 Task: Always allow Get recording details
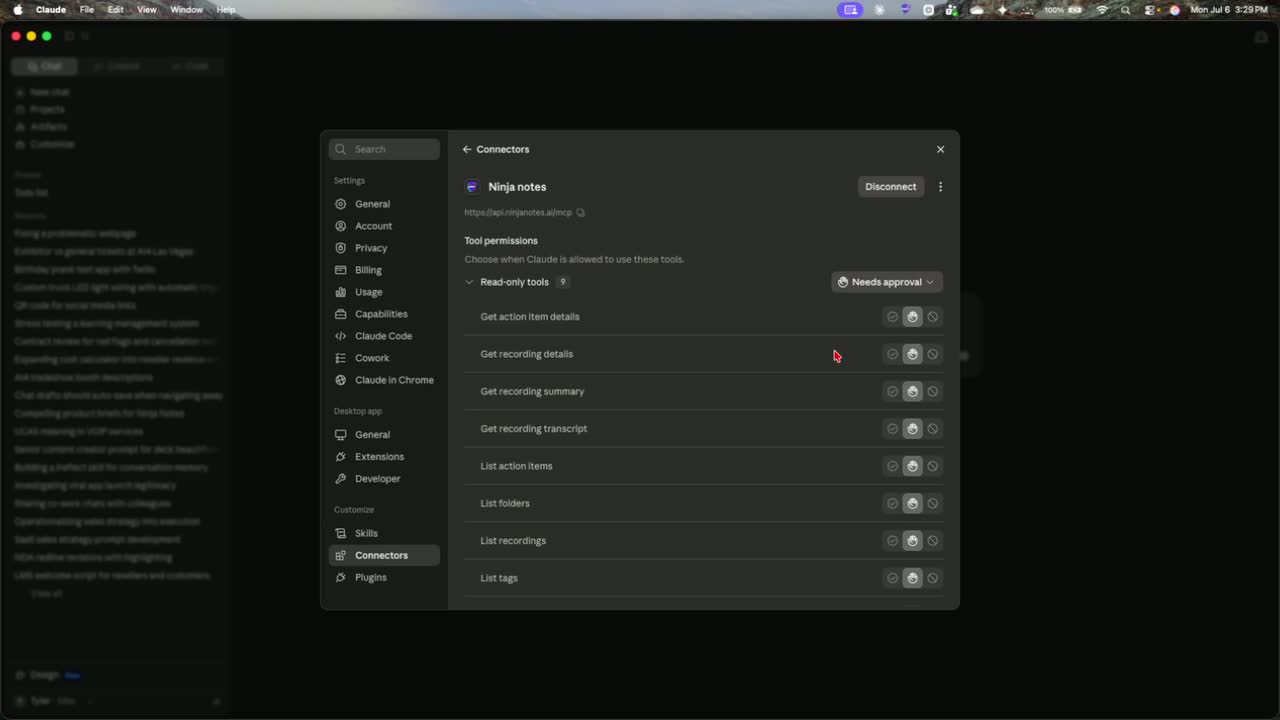pos(892,354)
